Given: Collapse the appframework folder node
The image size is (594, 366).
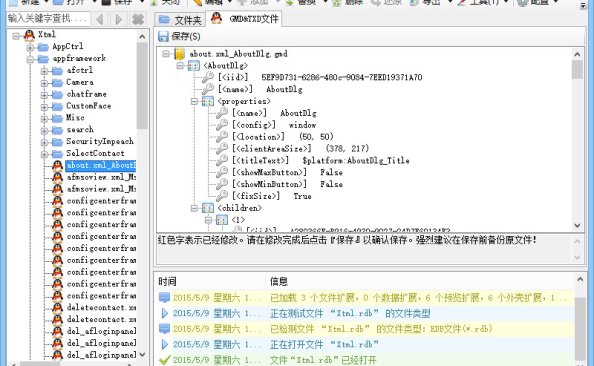Looking at the screenshot, I should pos(30,59).
